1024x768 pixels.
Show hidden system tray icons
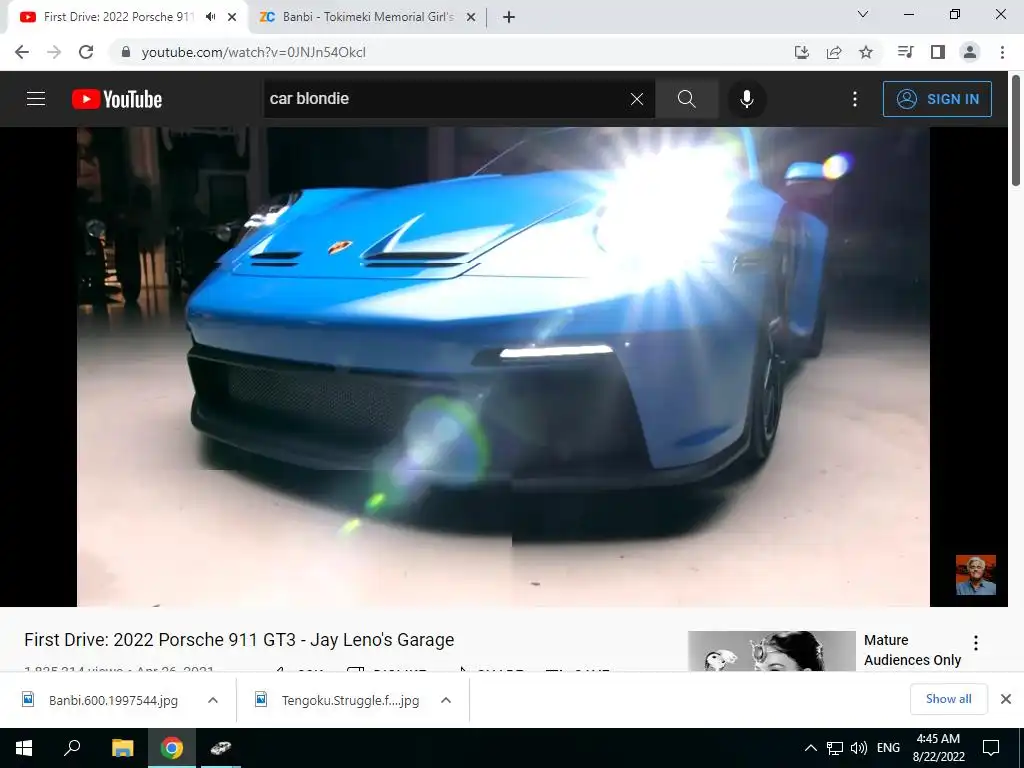810,748
